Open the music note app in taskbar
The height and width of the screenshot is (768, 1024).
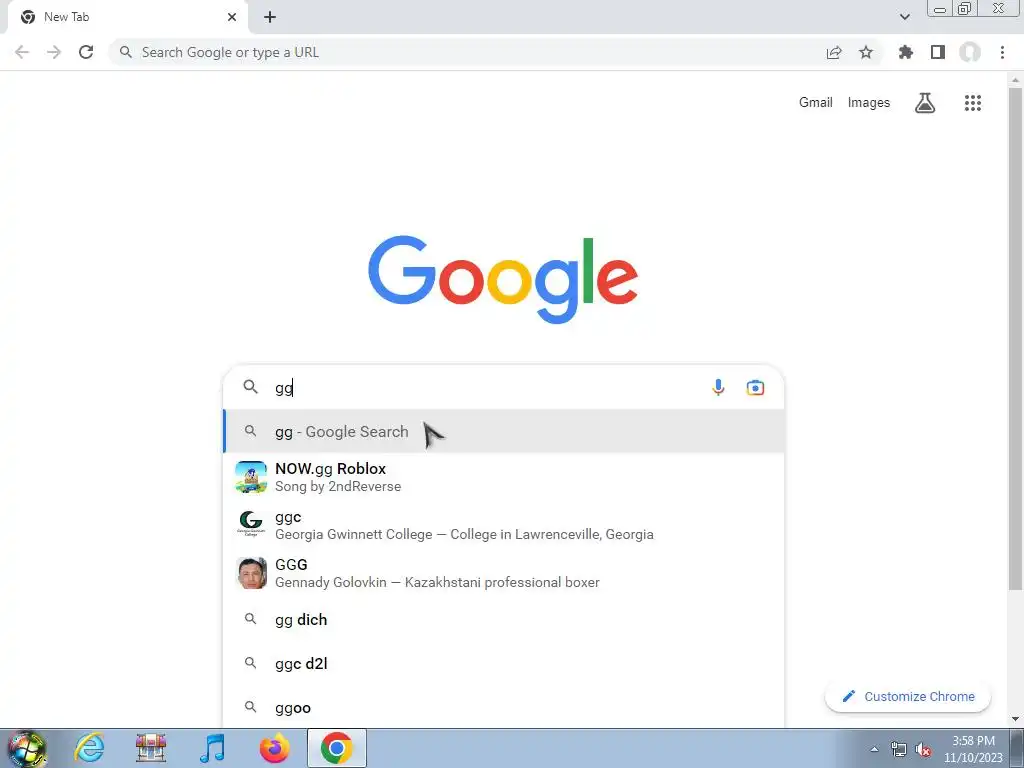[x=212, y=748]
